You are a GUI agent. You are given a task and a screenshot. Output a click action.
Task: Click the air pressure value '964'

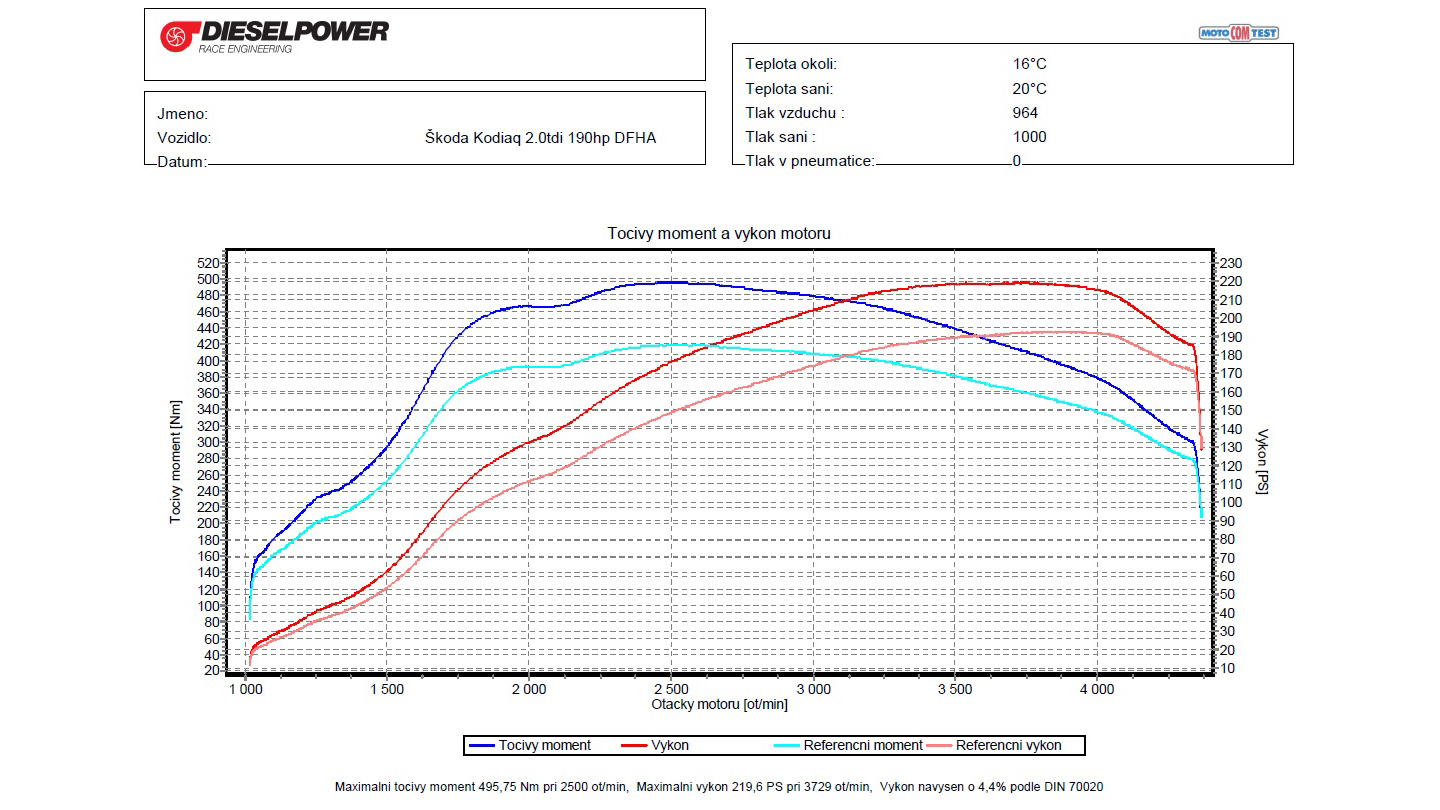[1025, 113]
